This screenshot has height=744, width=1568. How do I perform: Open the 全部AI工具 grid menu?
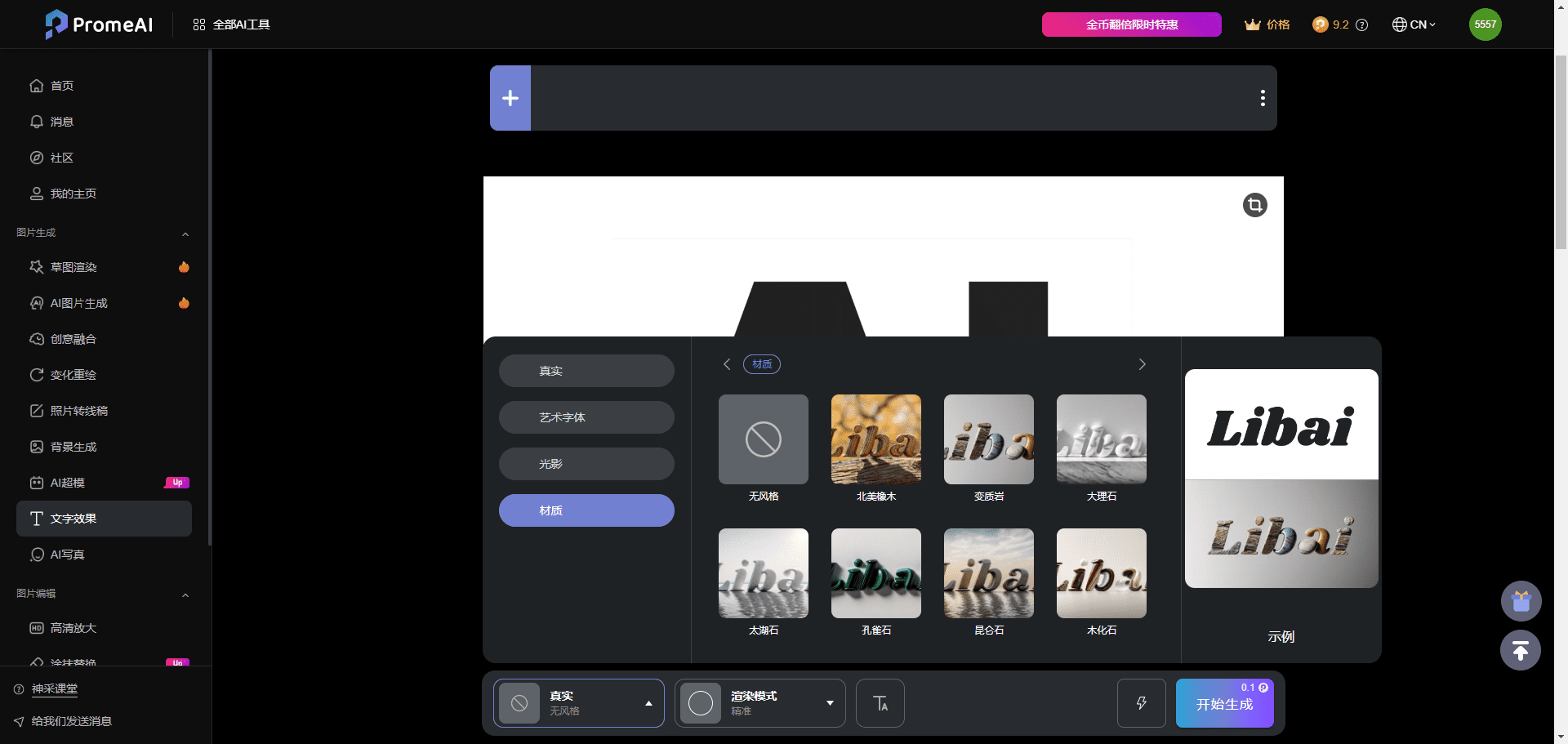(x=231, y=25)
